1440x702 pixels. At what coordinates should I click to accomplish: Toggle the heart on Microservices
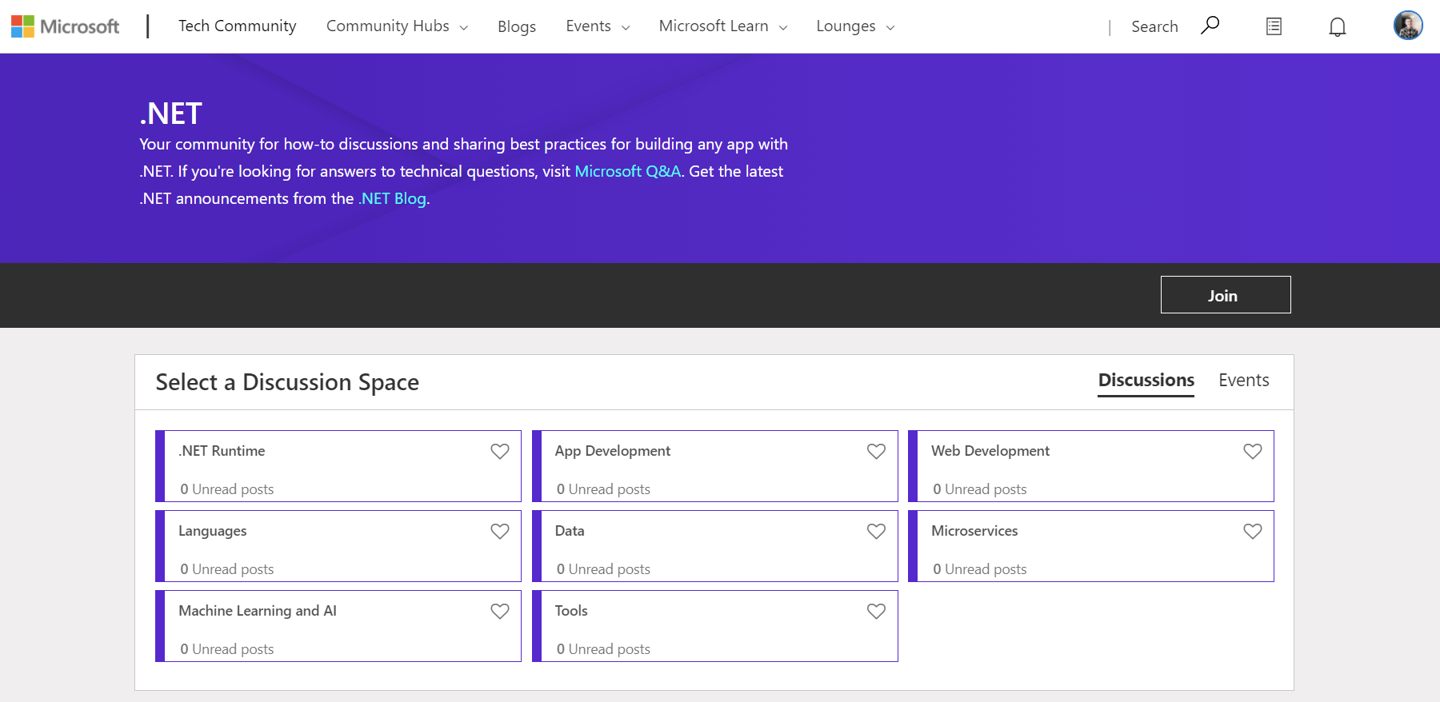[x=1252, y=531]
